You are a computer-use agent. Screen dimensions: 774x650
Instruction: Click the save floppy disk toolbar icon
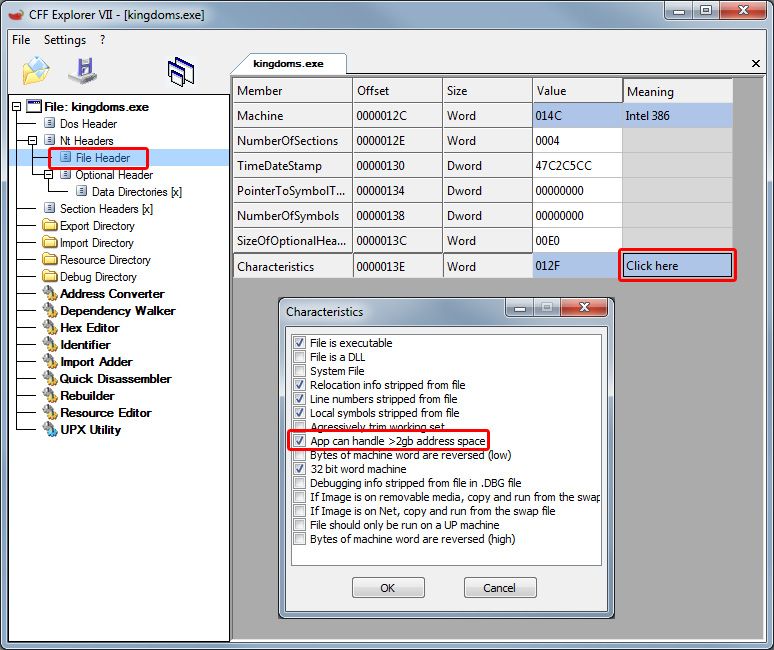pos(82,71)
